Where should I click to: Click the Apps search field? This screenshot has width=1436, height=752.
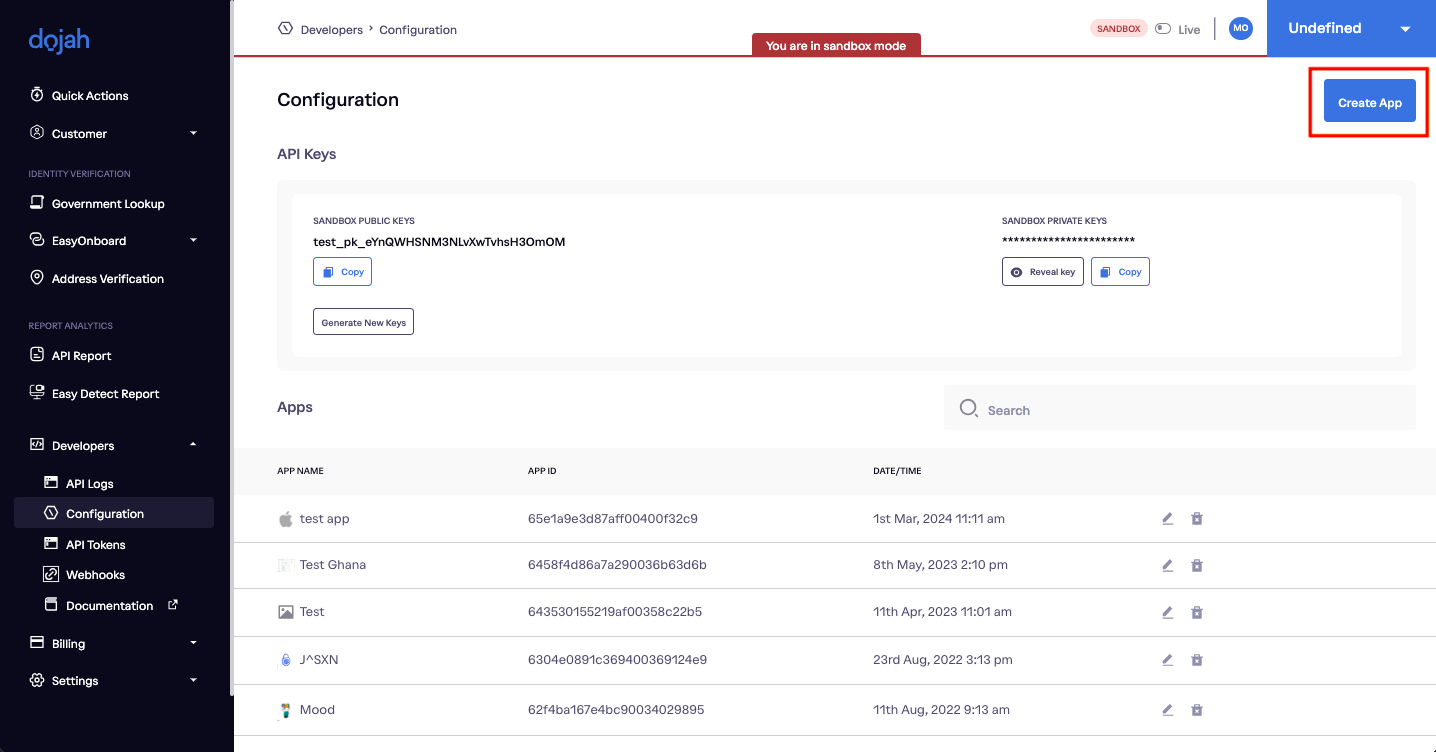(1180, 408)
